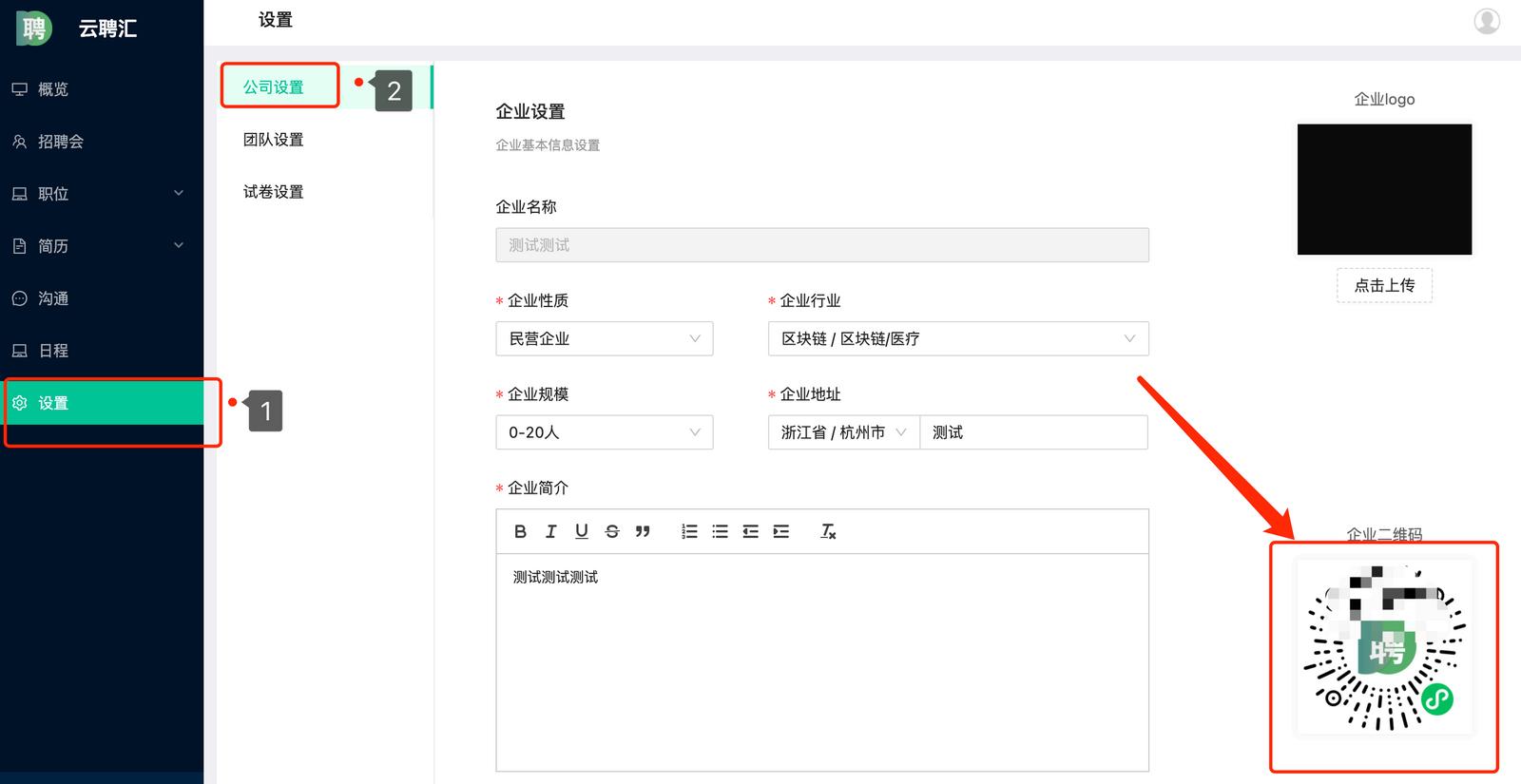Clear text formatting in editor
This screenshot has width=1521, height=784.
[828, 531]
